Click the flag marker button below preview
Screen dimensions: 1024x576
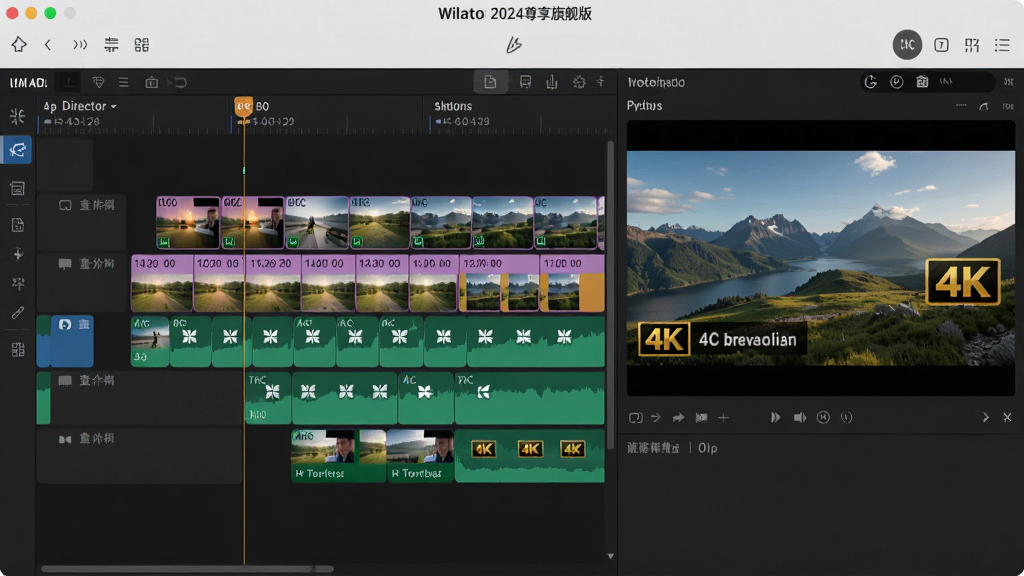(701, 417)
